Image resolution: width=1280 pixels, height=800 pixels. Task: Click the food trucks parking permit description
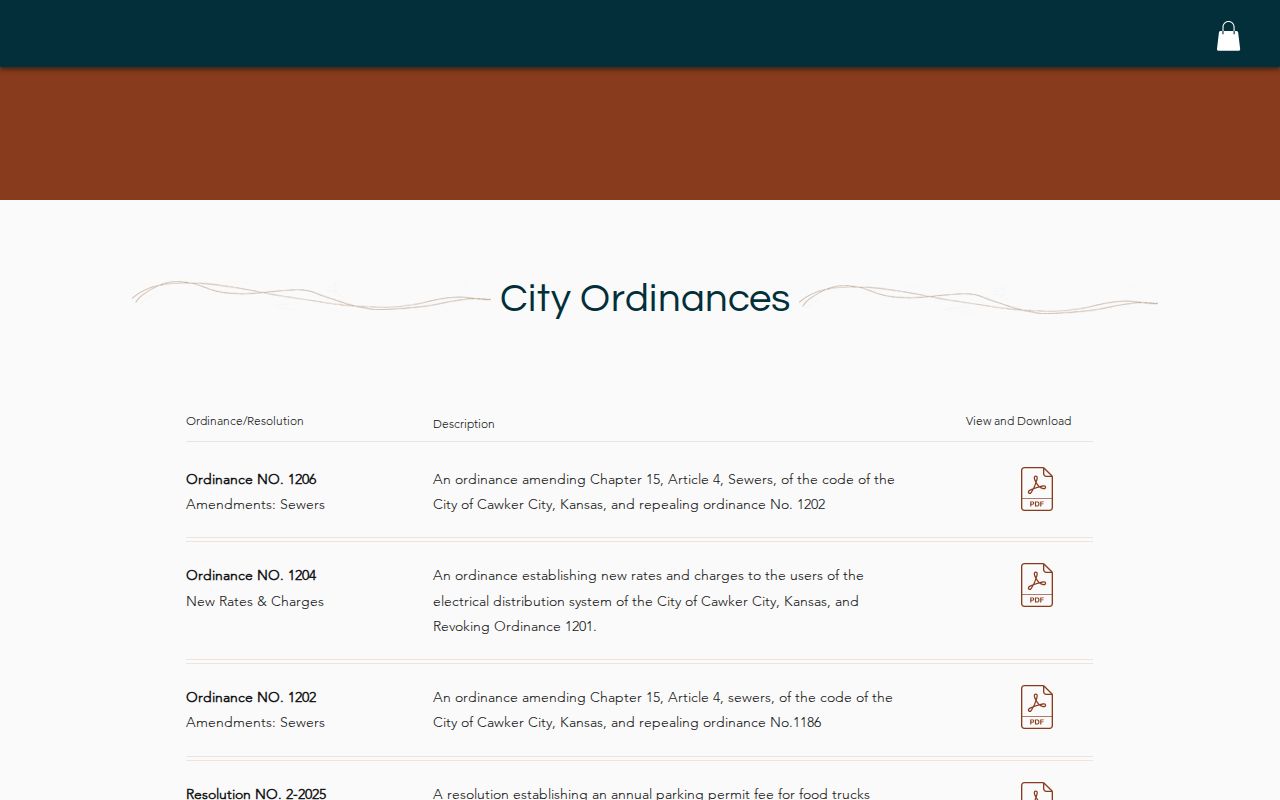651,793
